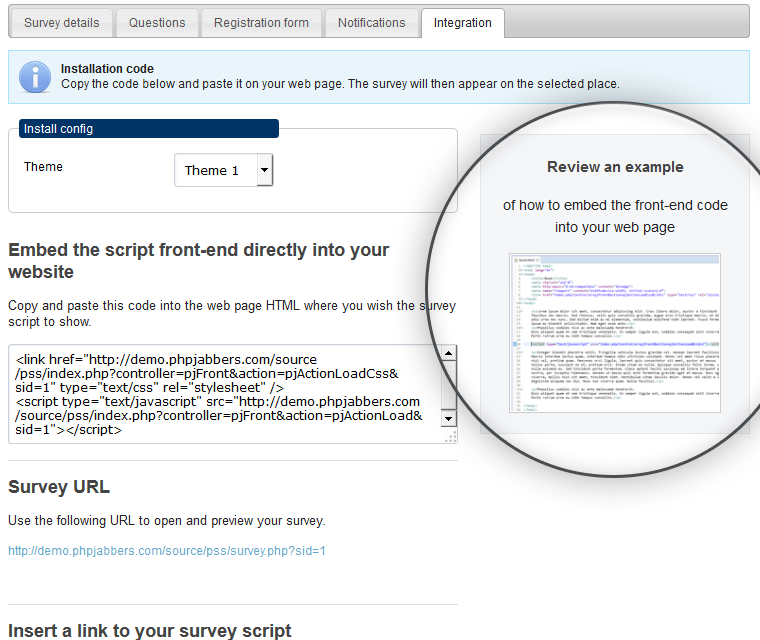Open the embed example code thumbnail
Viewport: 760px width, 640px height.
(x=615, y=333)
